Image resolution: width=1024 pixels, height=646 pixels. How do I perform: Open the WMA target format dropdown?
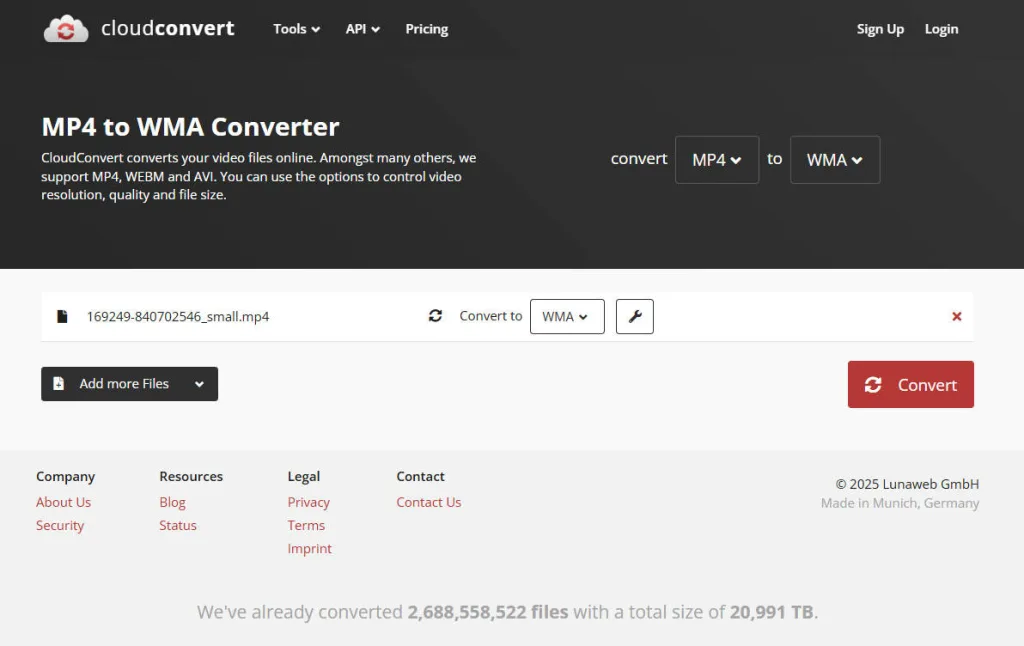[834, 160]
